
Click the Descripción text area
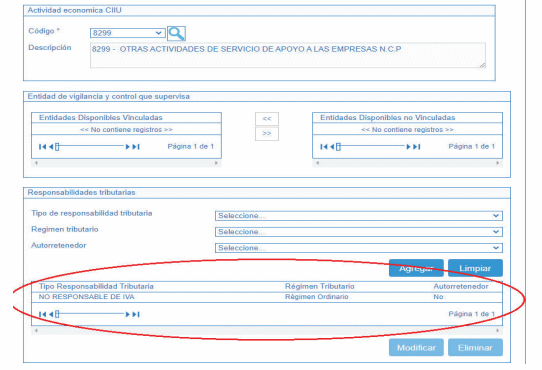(x=288, y=55)
